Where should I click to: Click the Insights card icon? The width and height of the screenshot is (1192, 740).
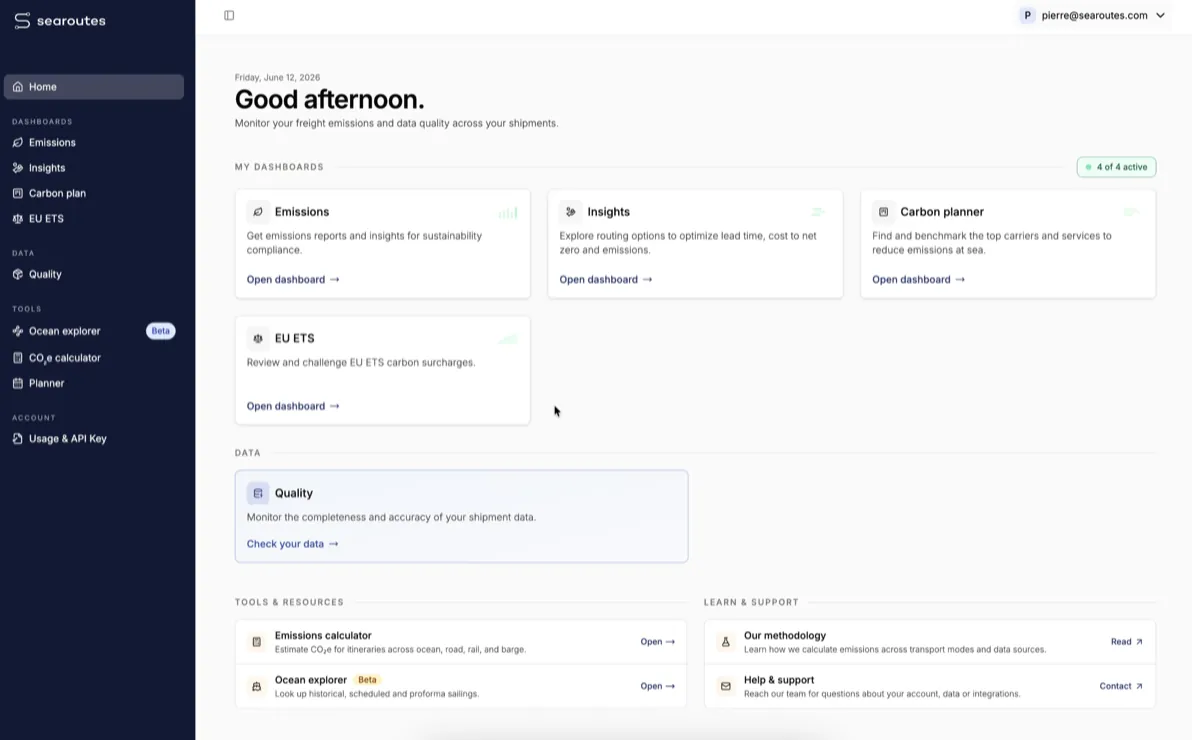[x=570, y=211]
